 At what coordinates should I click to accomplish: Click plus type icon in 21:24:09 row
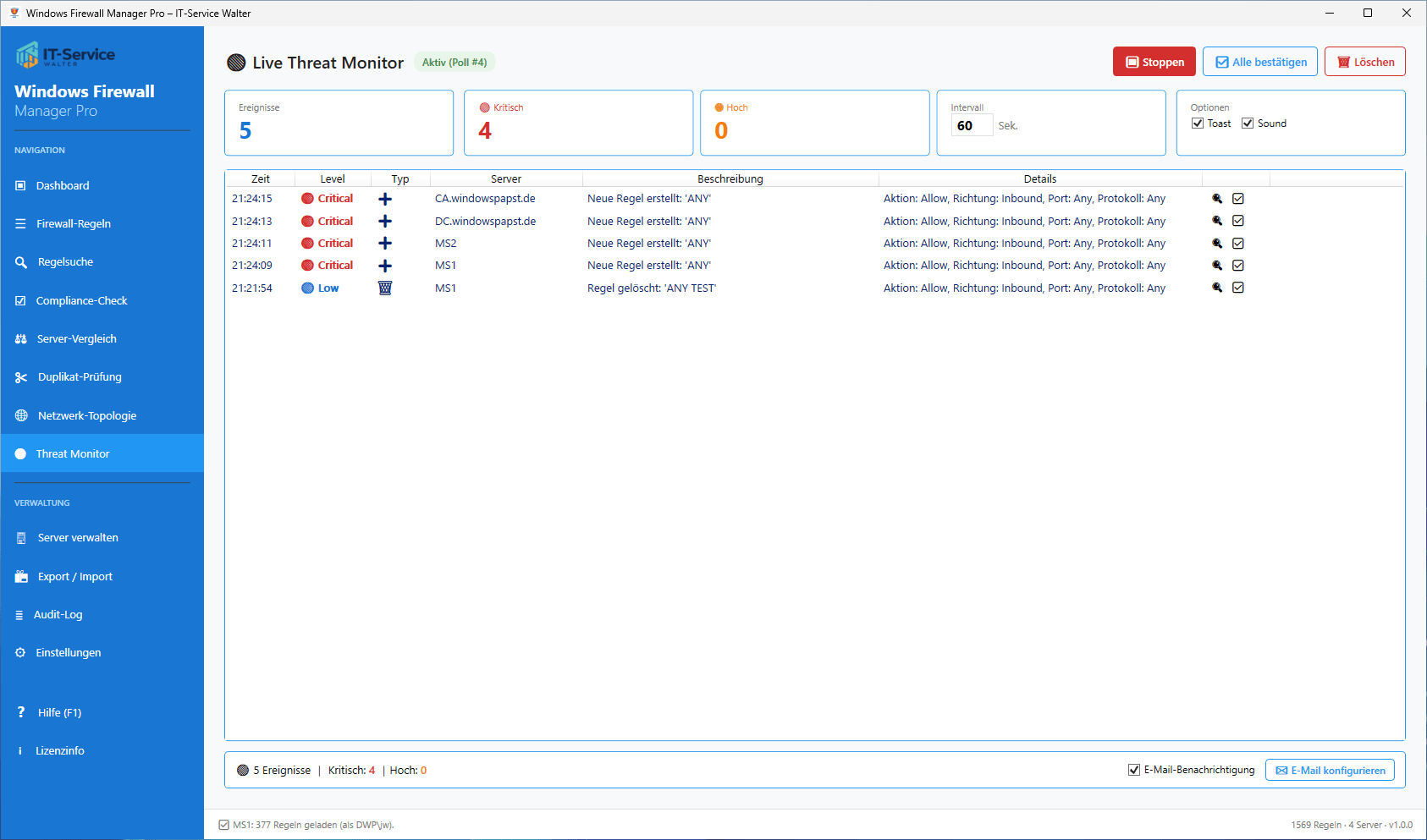(x=385, y=266)
